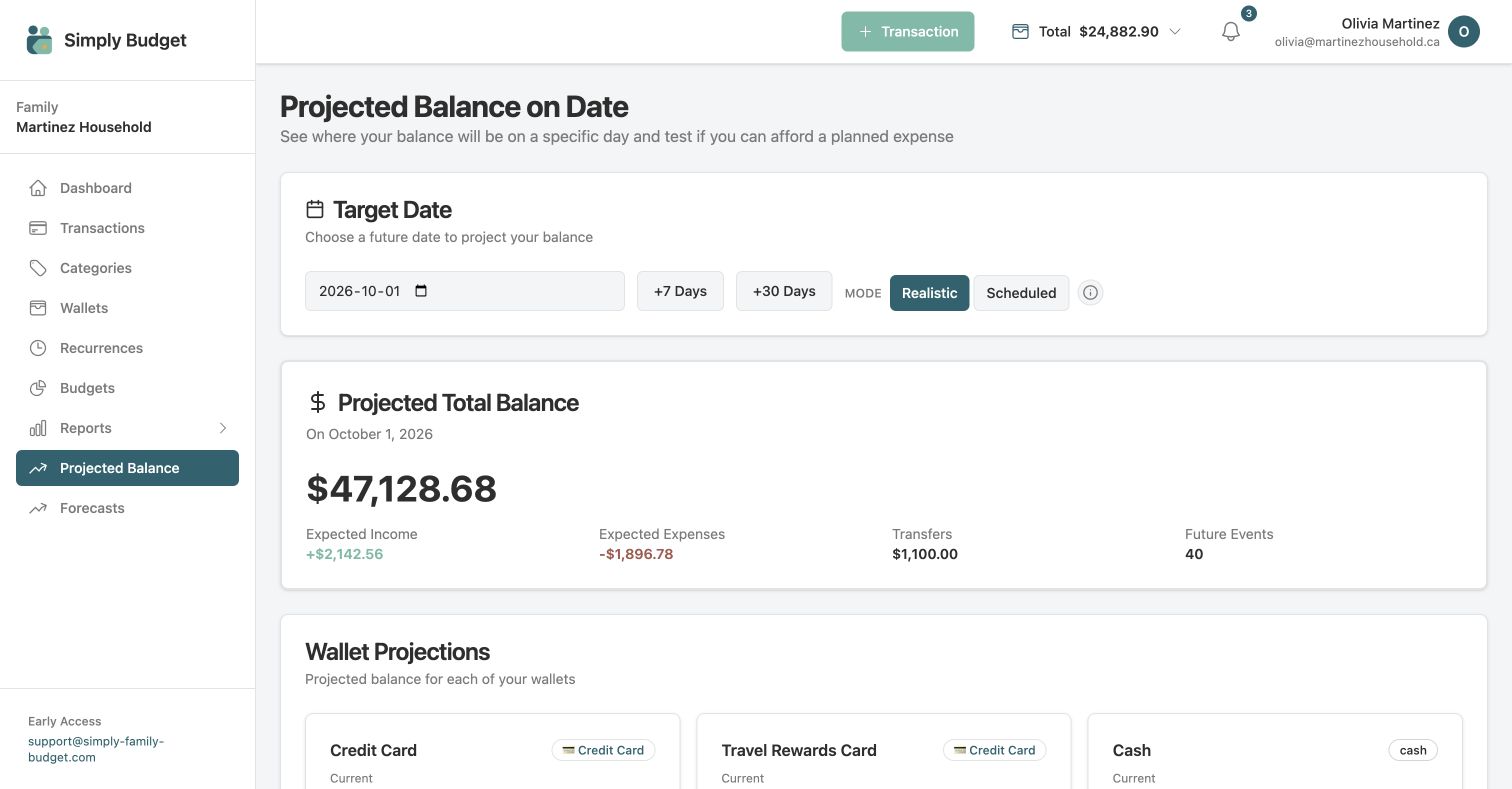Add a new Transaction
The height and width of the screenshot is (789, 1512).
click(x=908, y=32)
